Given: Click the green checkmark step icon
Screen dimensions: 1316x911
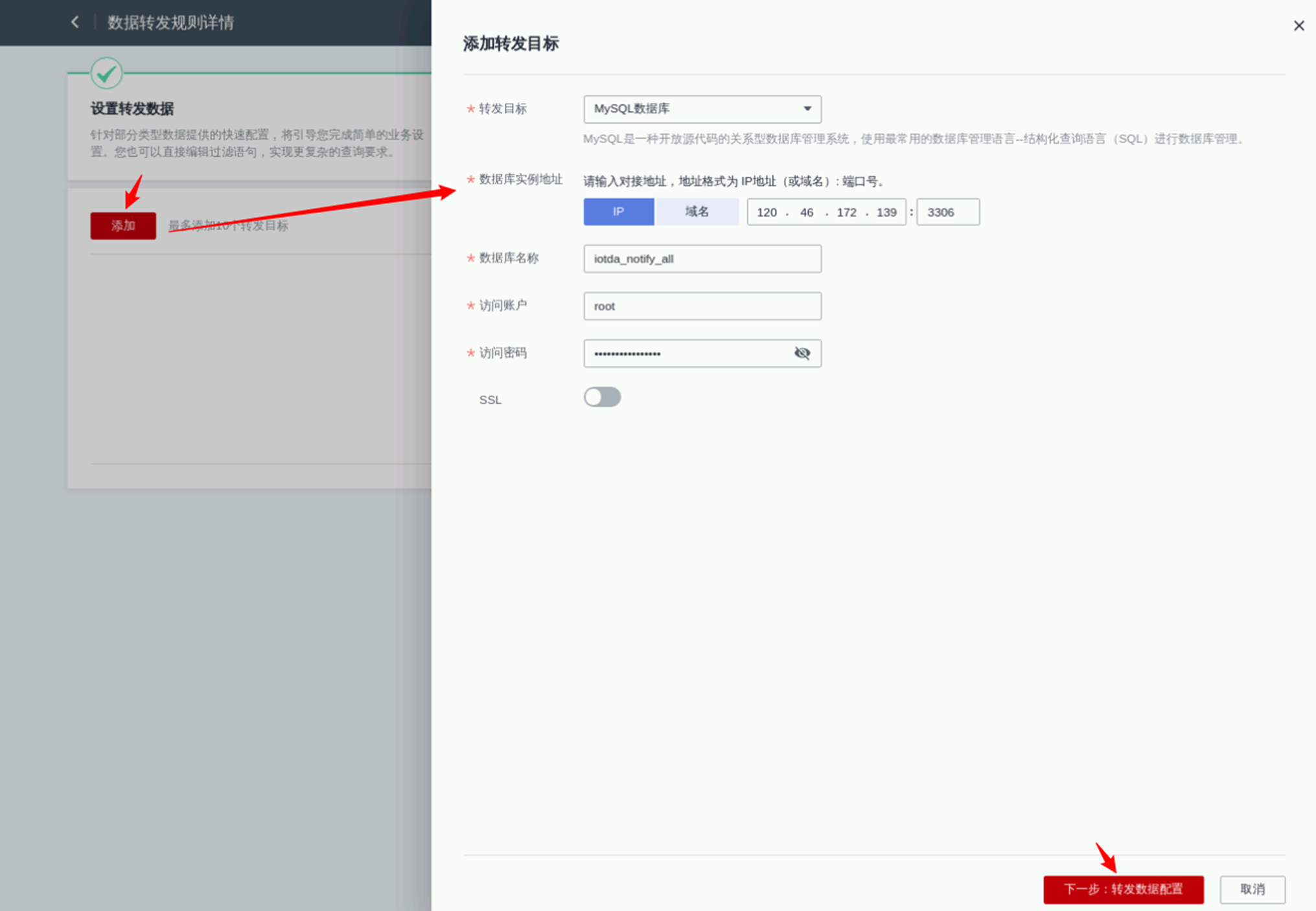Looking at the screenshot, I should point(106,73).
